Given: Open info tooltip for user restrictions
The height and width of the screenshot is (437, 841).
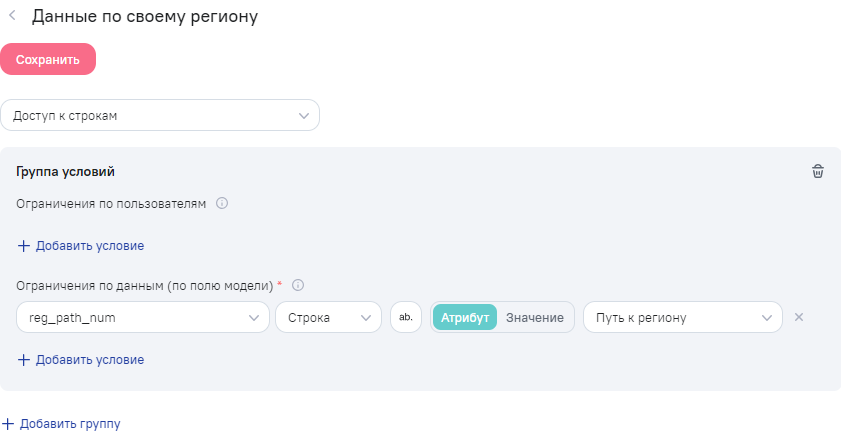Looking at the screenshot, I should (222, 203).
